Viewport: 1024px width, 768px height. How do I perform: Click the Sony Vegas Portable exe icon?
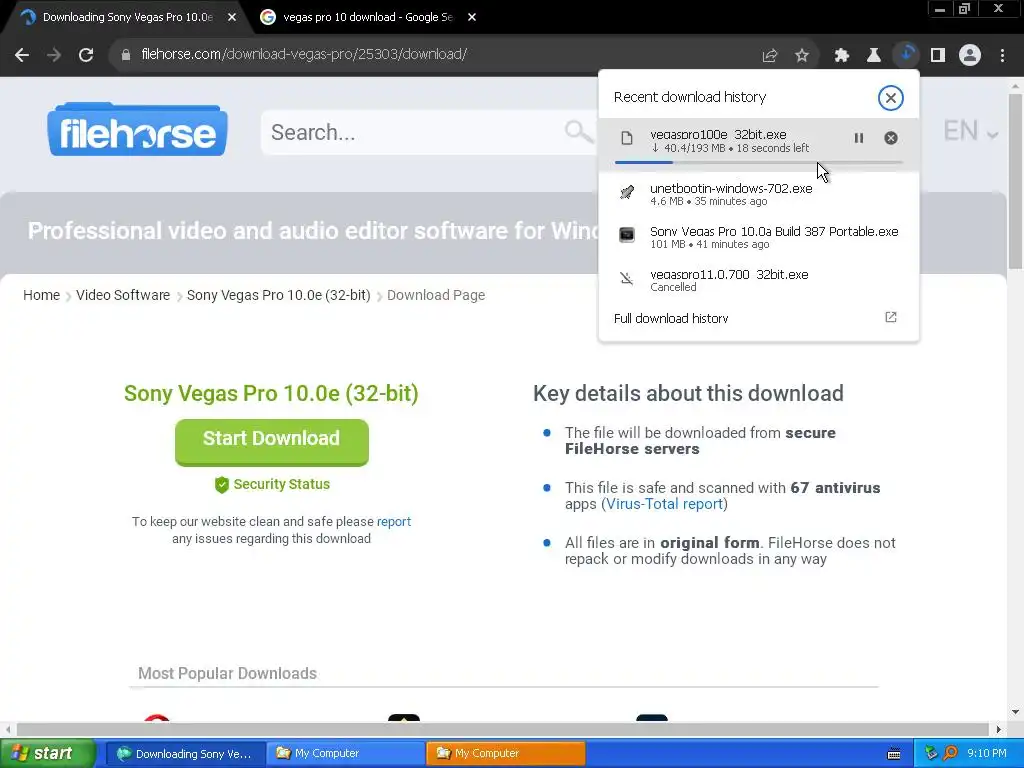pyautogui.click(x=627, y=235)
